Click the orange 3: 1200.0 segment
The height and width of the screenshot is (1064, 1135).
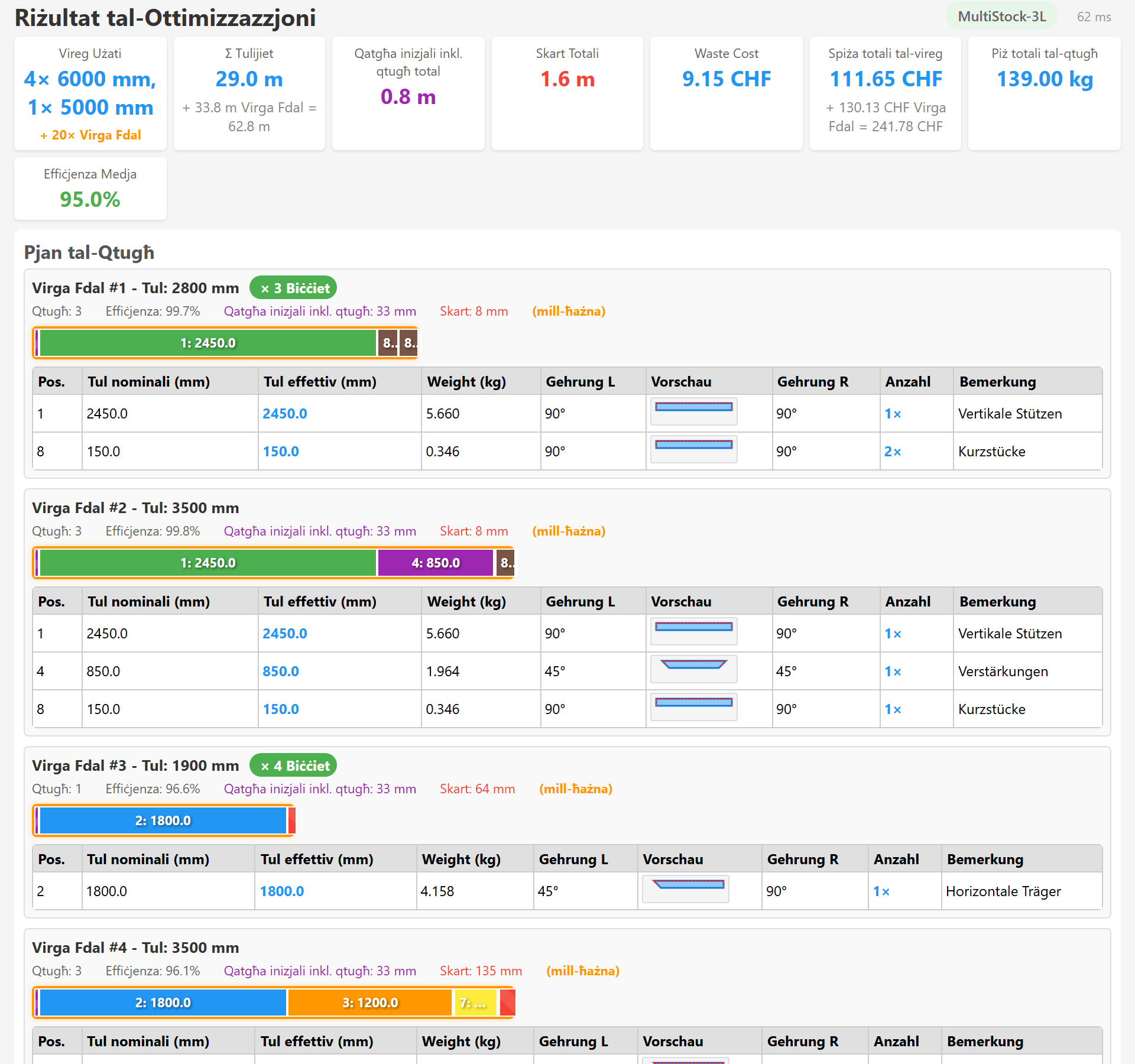tap(370, 1003)
